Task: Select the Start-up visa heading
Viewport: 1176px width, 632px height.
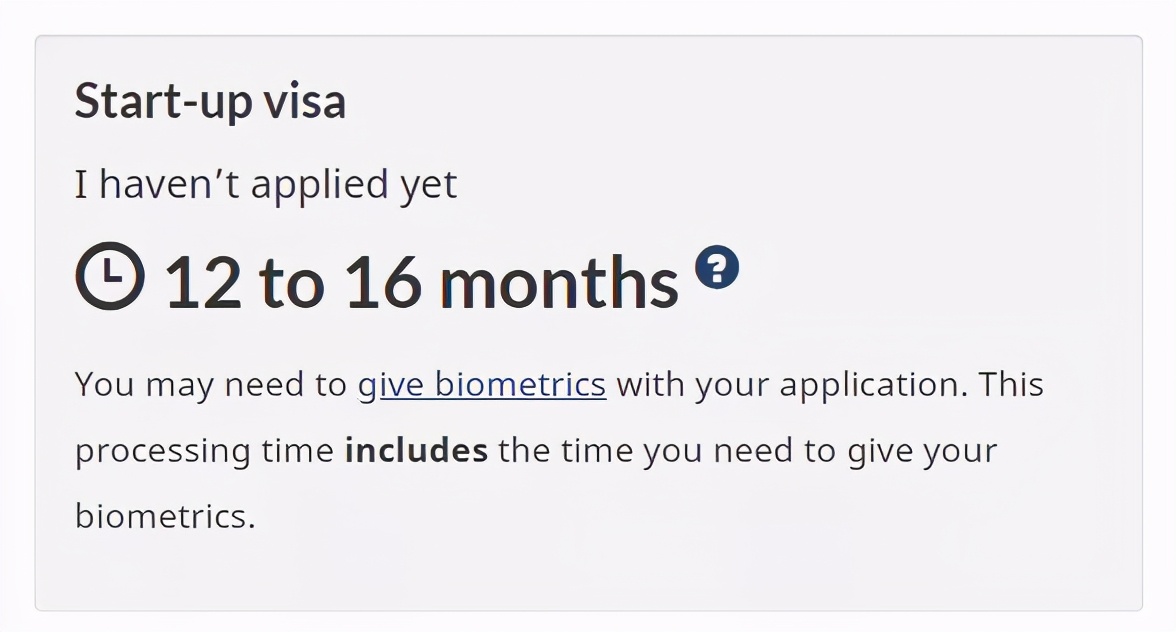Action: pos(211,101)
